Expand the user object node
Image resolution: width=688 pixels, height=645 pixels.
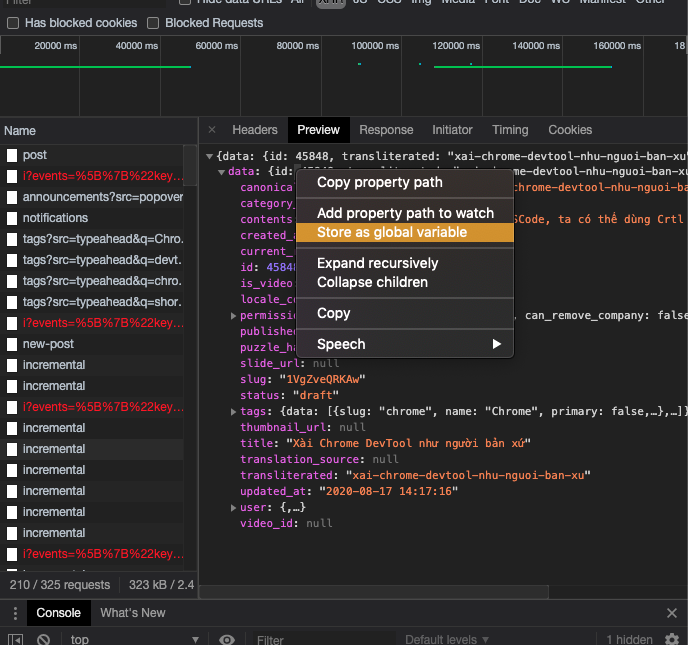click(233, 508)
